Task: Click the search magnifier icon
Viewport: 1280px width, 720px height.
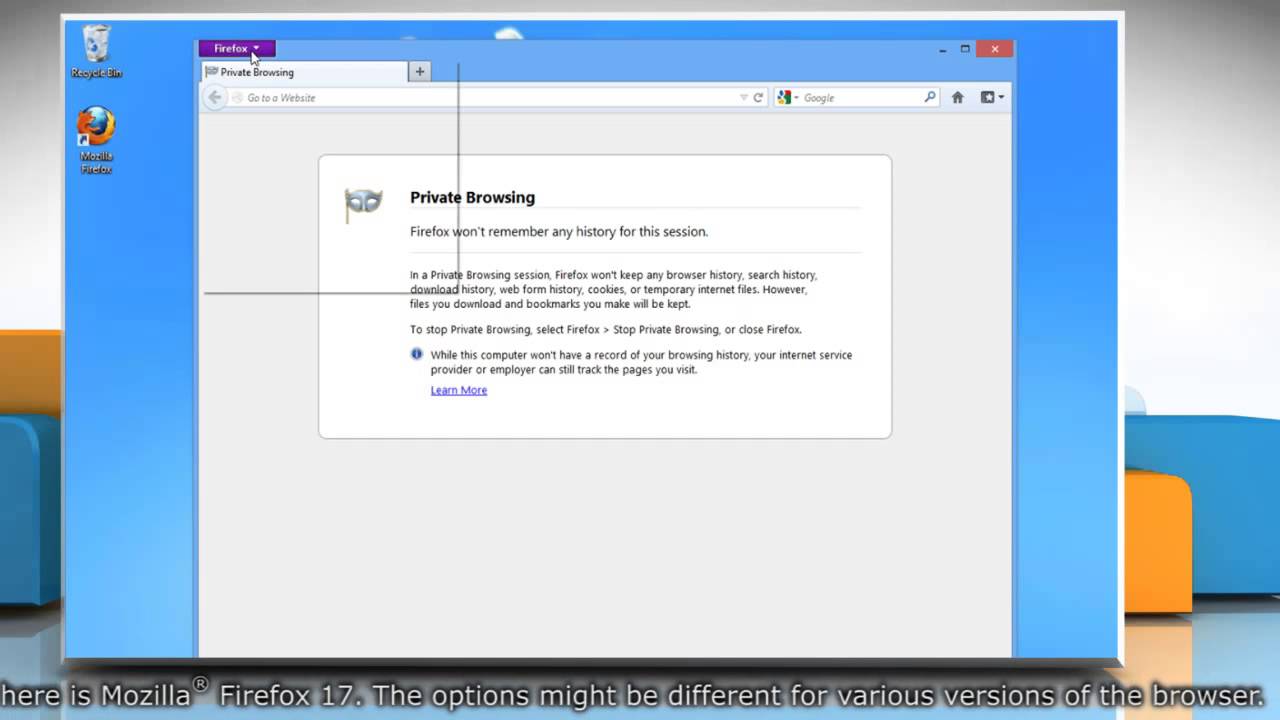Action: click(930, 97)
